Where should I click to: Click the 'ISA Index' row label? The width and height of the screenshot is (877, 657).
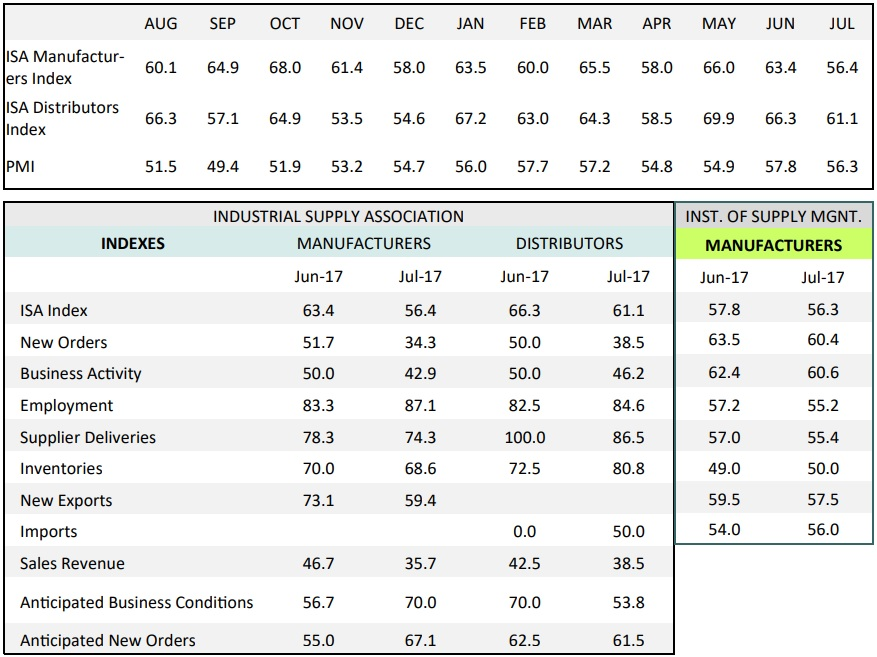(x=54, y=310)
